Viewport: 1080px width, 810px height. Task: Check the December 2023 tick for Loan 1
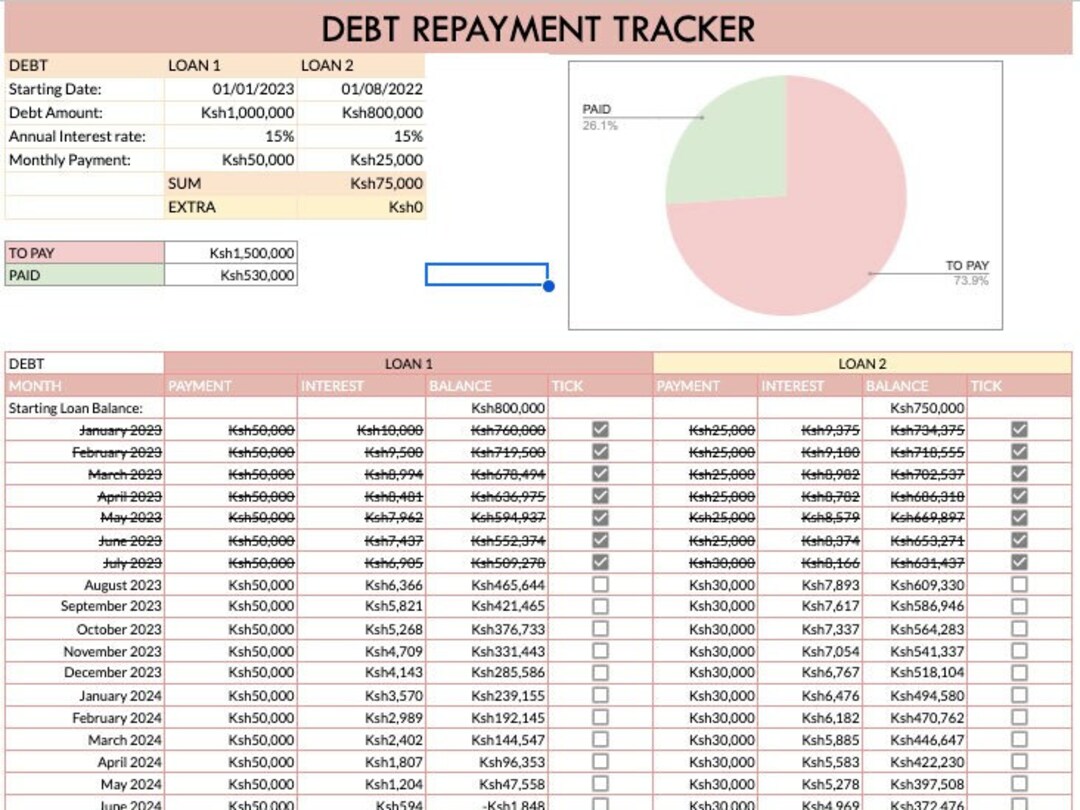598,672
